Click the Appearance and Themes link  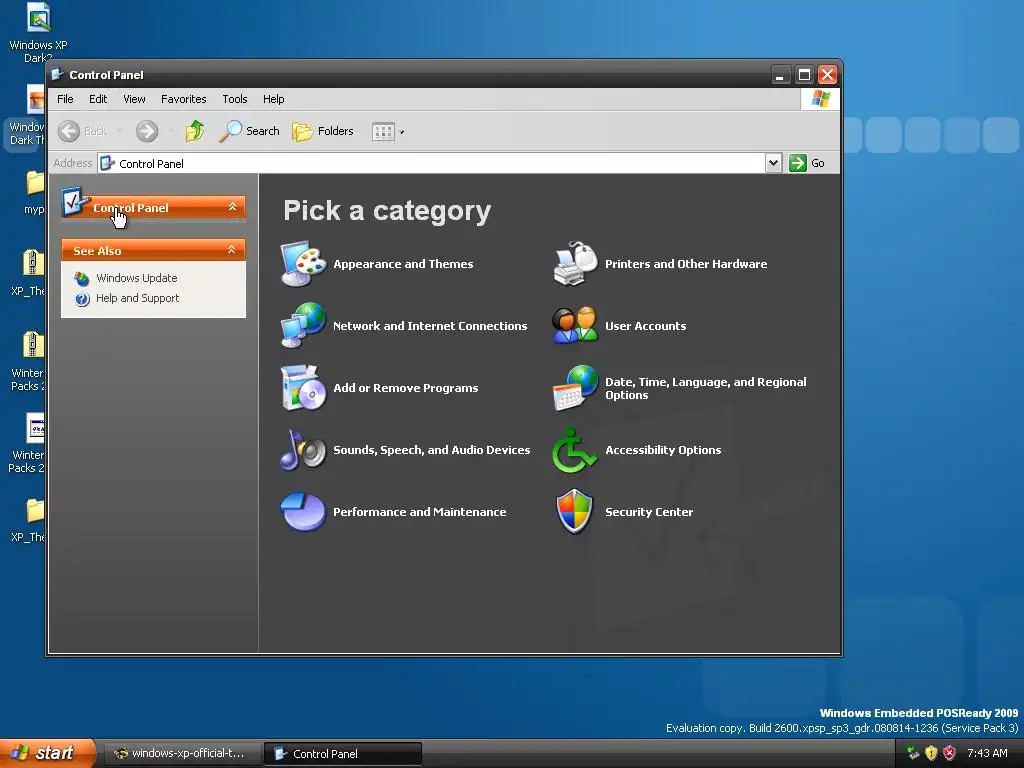403,264
